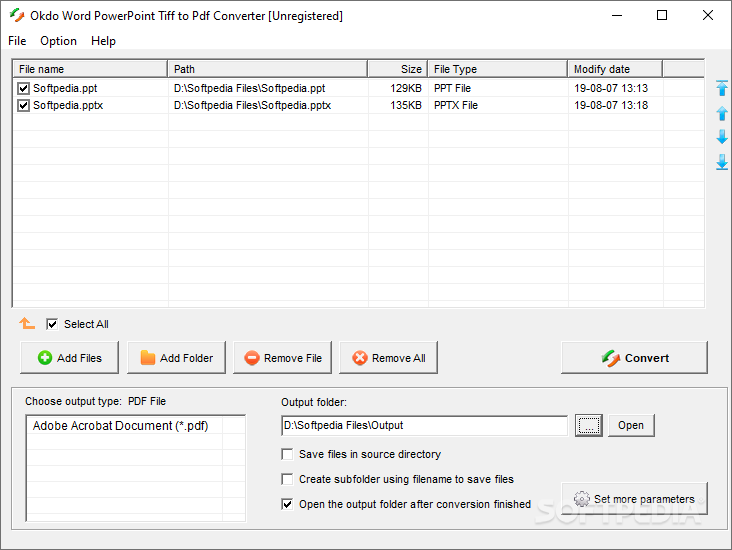Viewport: 732px width, 550px height.
Task: Close the converter window
Action: 708,15
